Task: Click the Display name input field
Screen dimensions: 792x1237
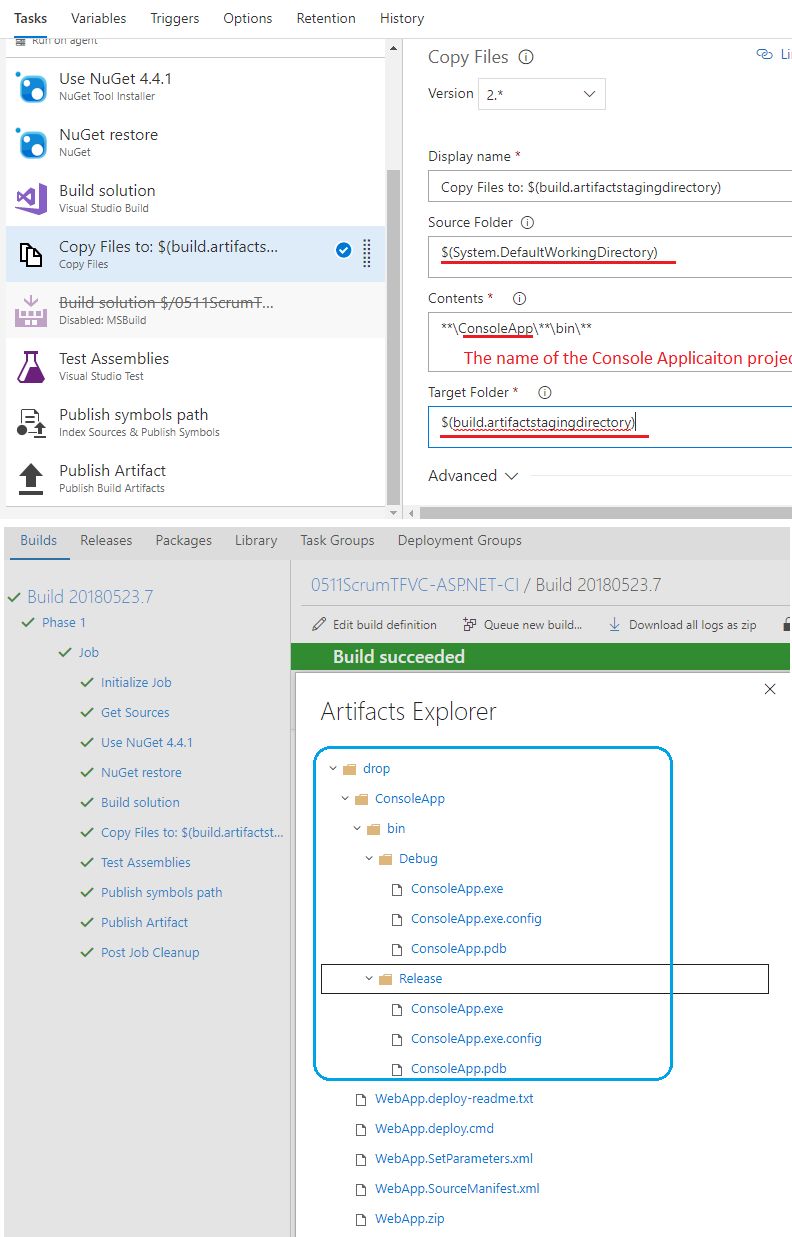Action: coord(610,187)
